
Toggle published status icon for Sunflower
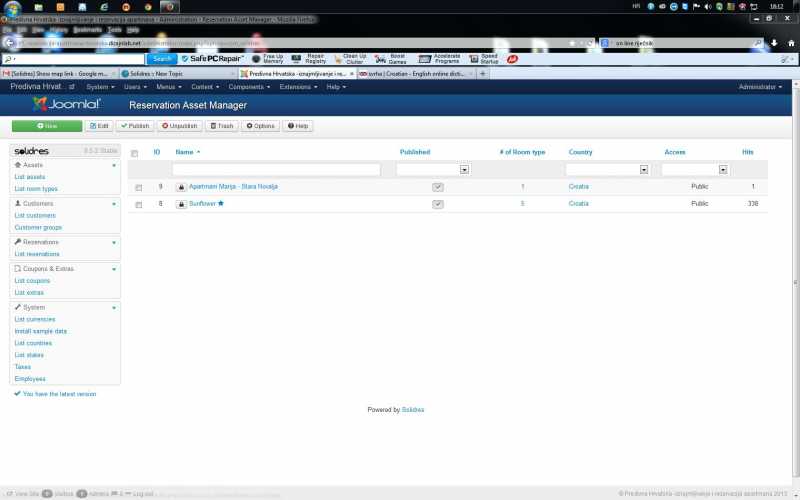[437, 204]
